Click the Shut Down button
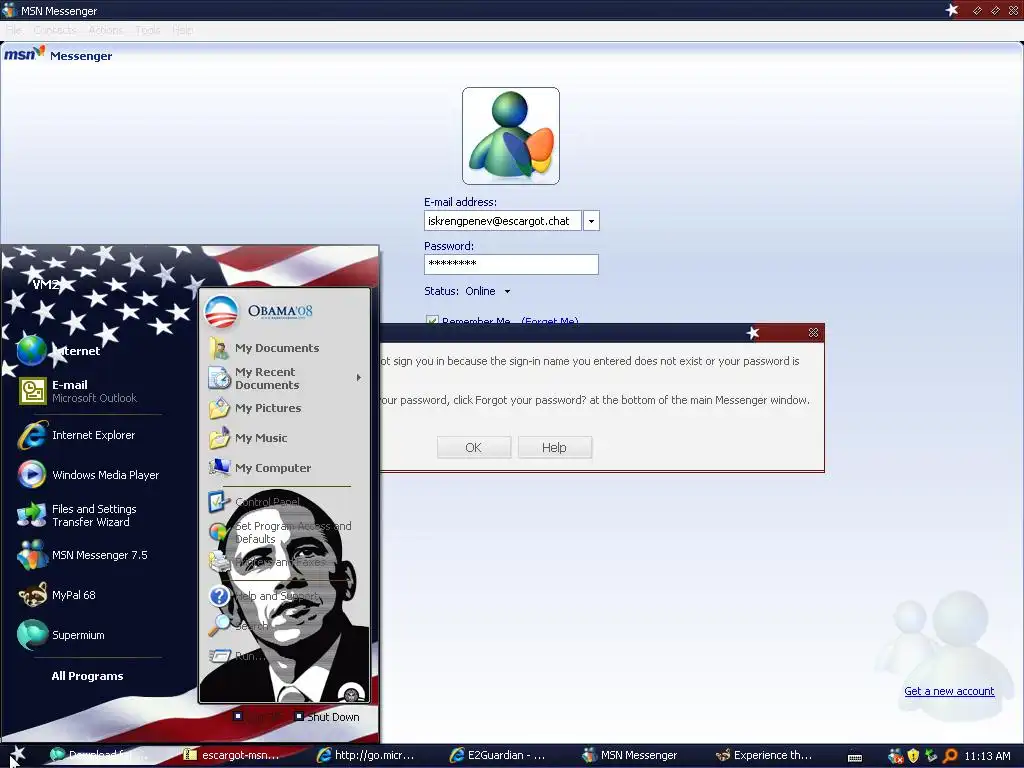Image resolution: width=1024 pixels, height=768 pixels. tap(327, 717)
